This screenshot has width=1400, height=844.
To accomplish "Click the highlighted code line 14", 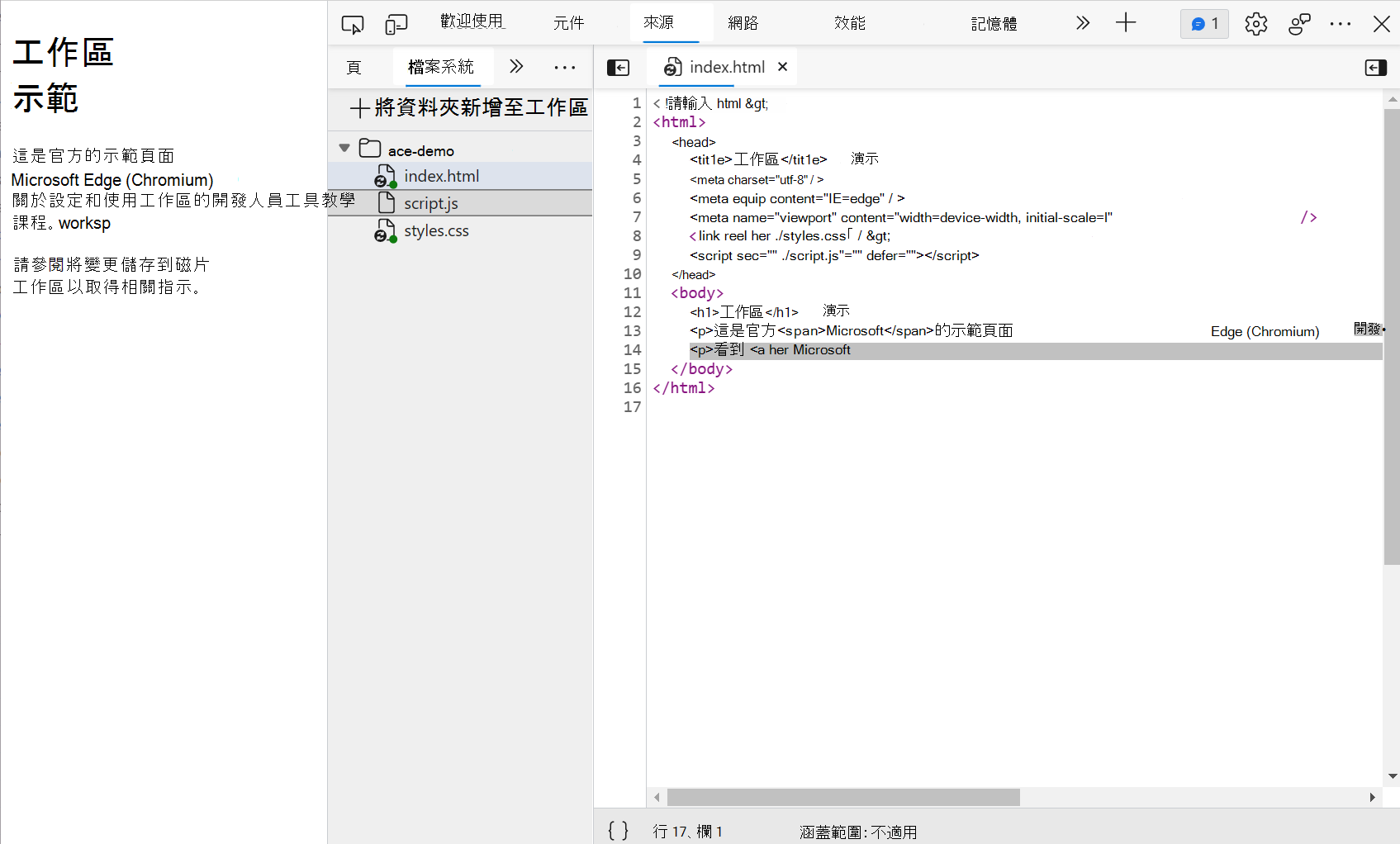I will 1036,350.
